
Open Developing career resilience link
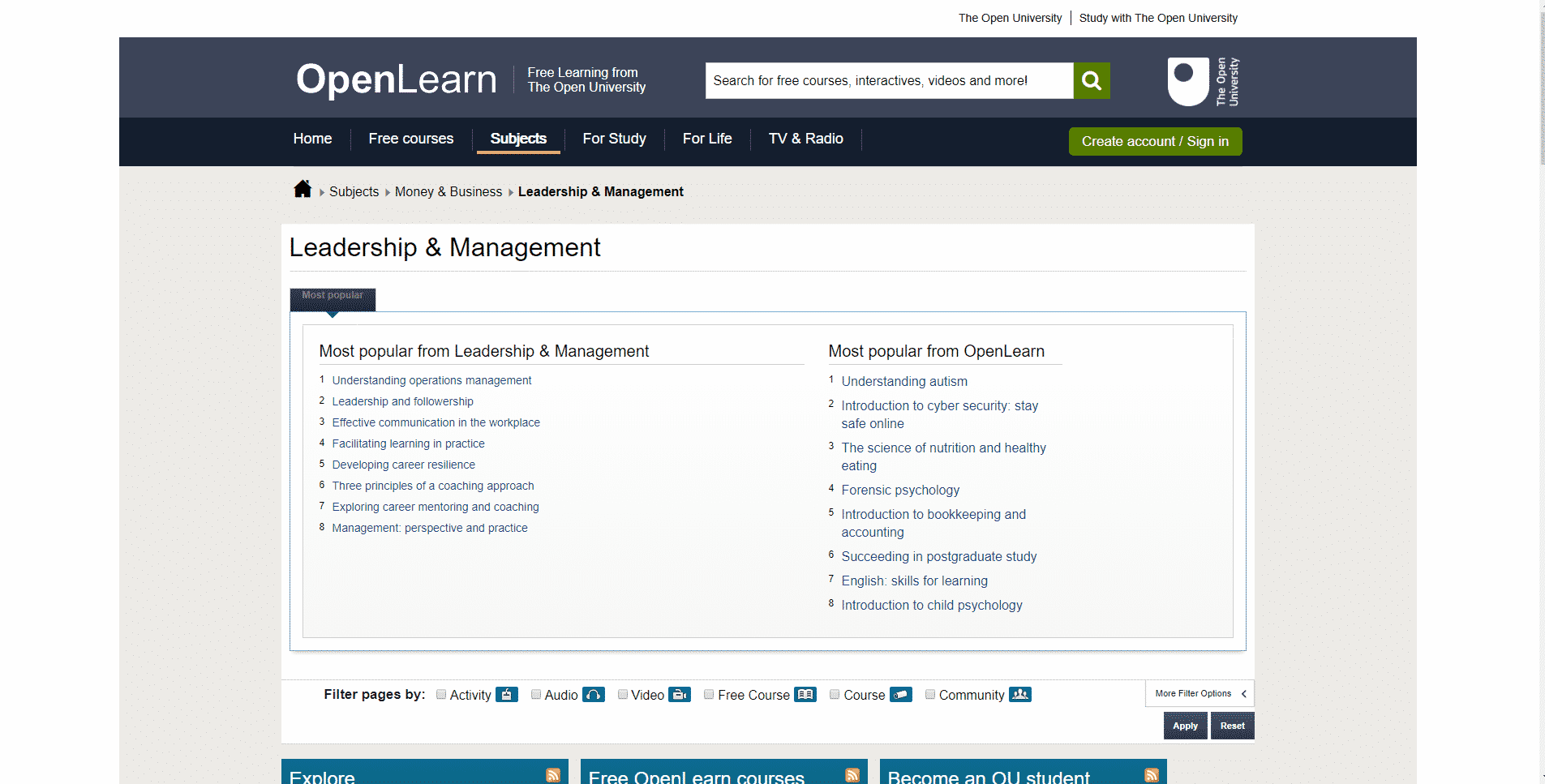(x=403, y=465)
